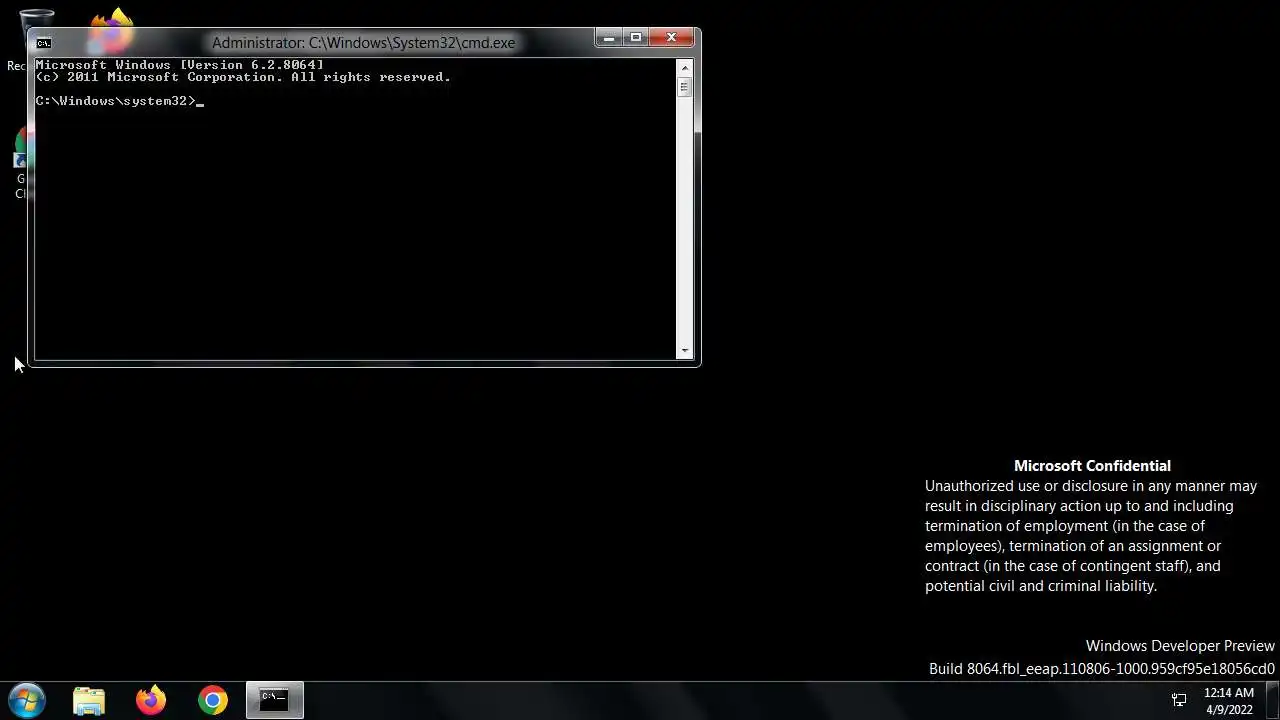Click the network status tray icon

point(1179,700)
